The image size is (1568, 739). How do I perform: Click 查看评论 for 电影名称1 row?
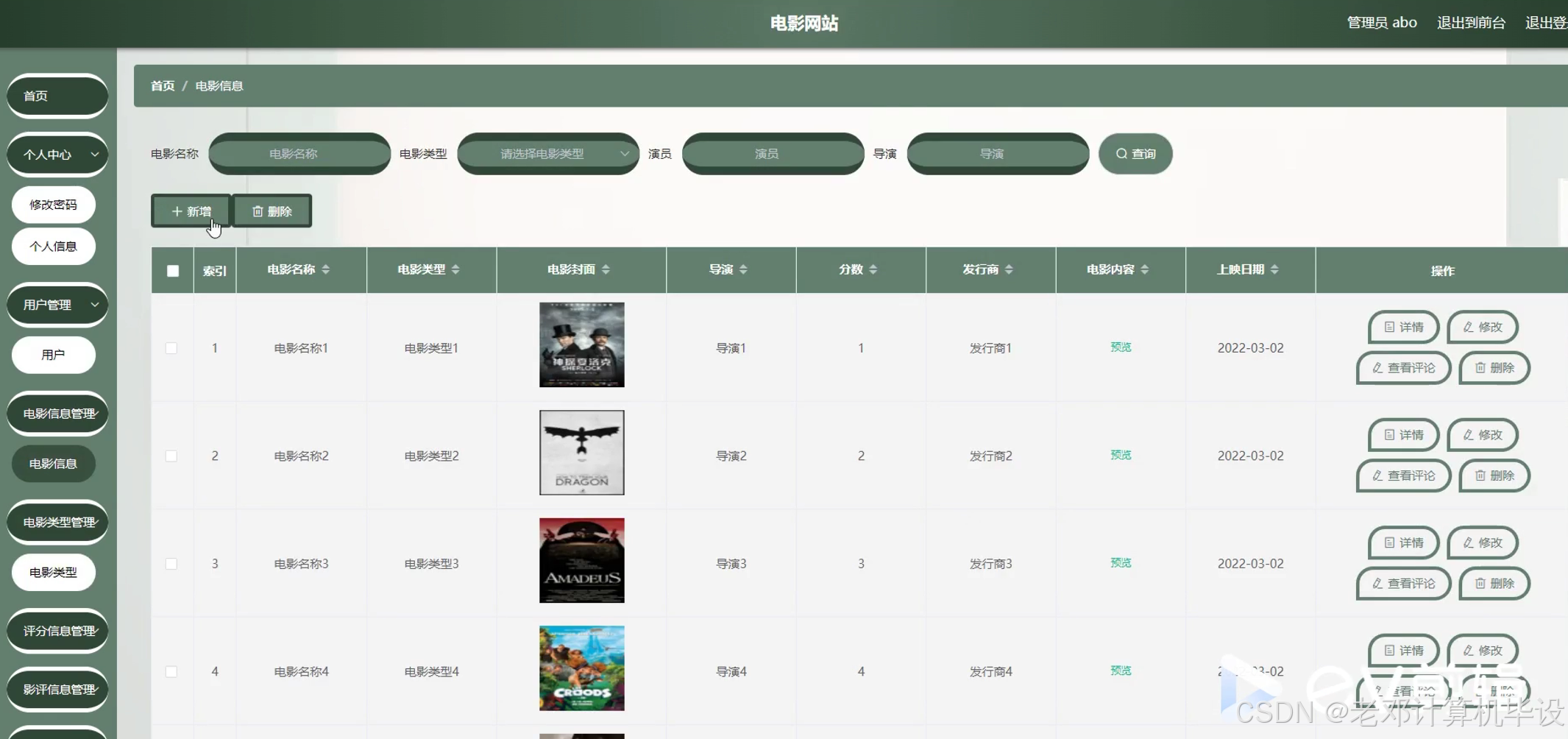click(1404, 368)
